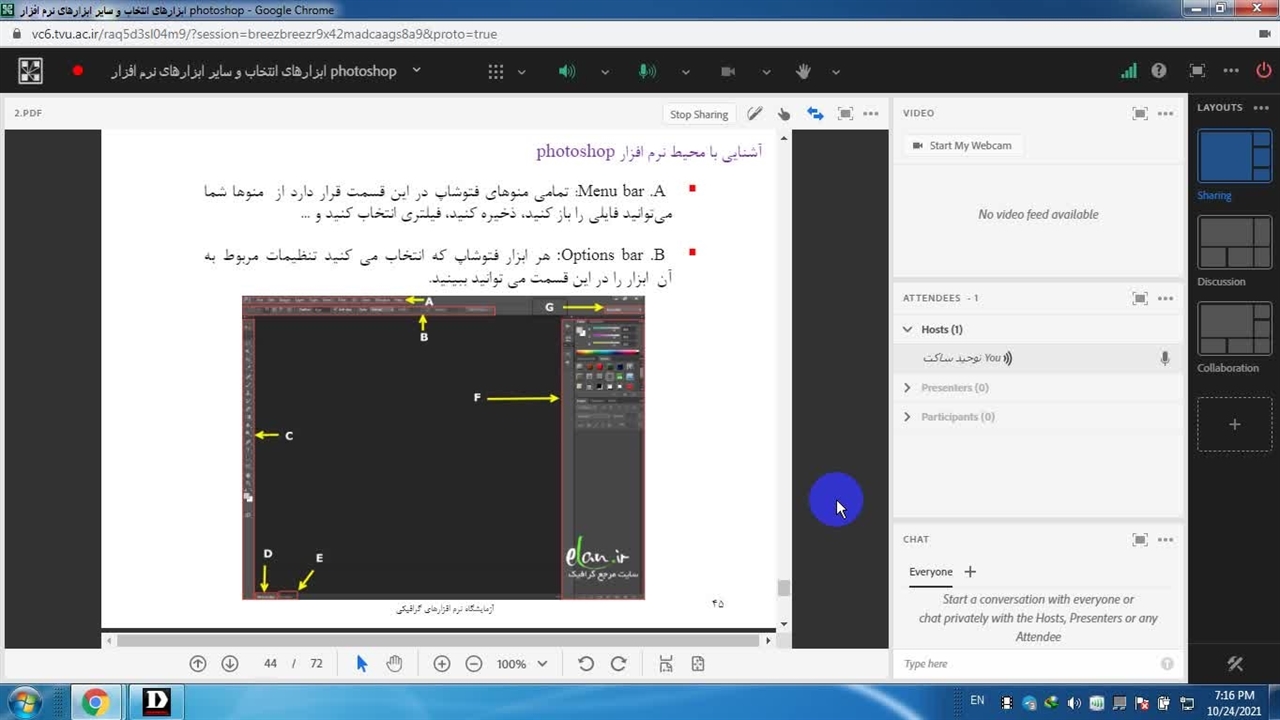Open the 100% zoom level dropdown
Image resolution: width=1280 pixels, height=720 pixels.
(x=542, y=664)
